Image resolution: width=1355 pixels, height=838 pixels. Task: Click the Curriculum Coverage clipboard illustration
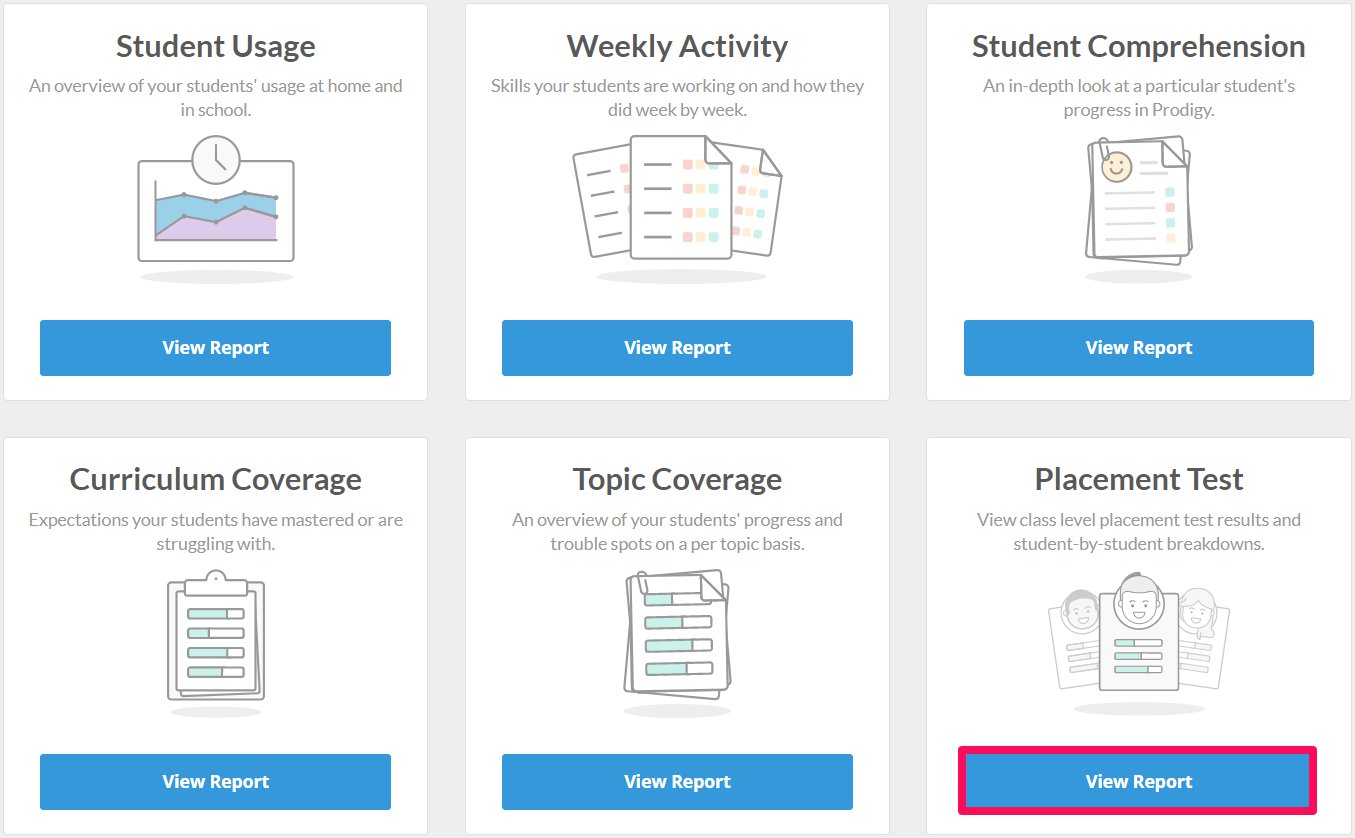tap(215, 642)
